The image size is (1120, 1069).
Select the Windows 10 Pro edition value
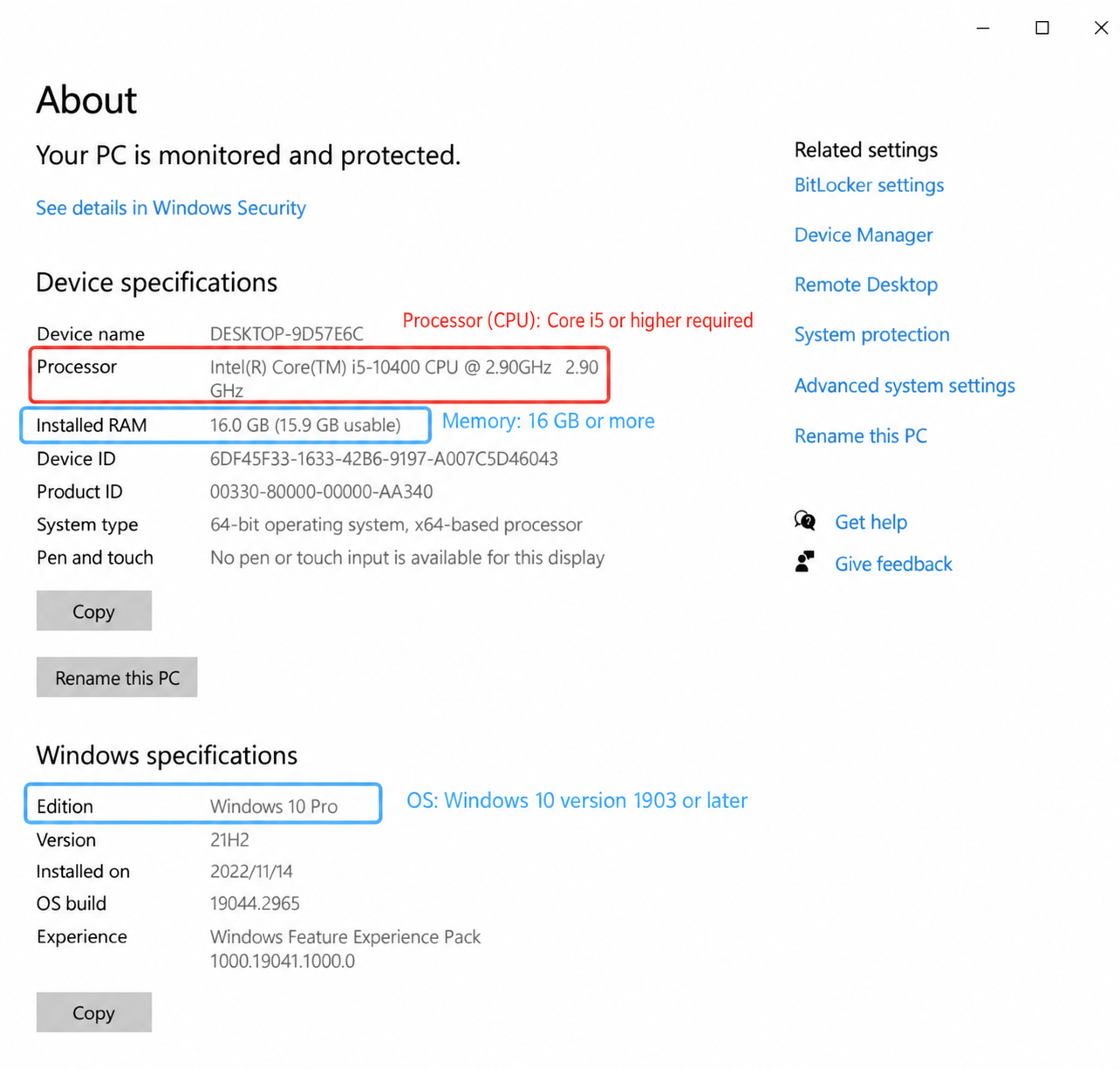pos(274,806)
